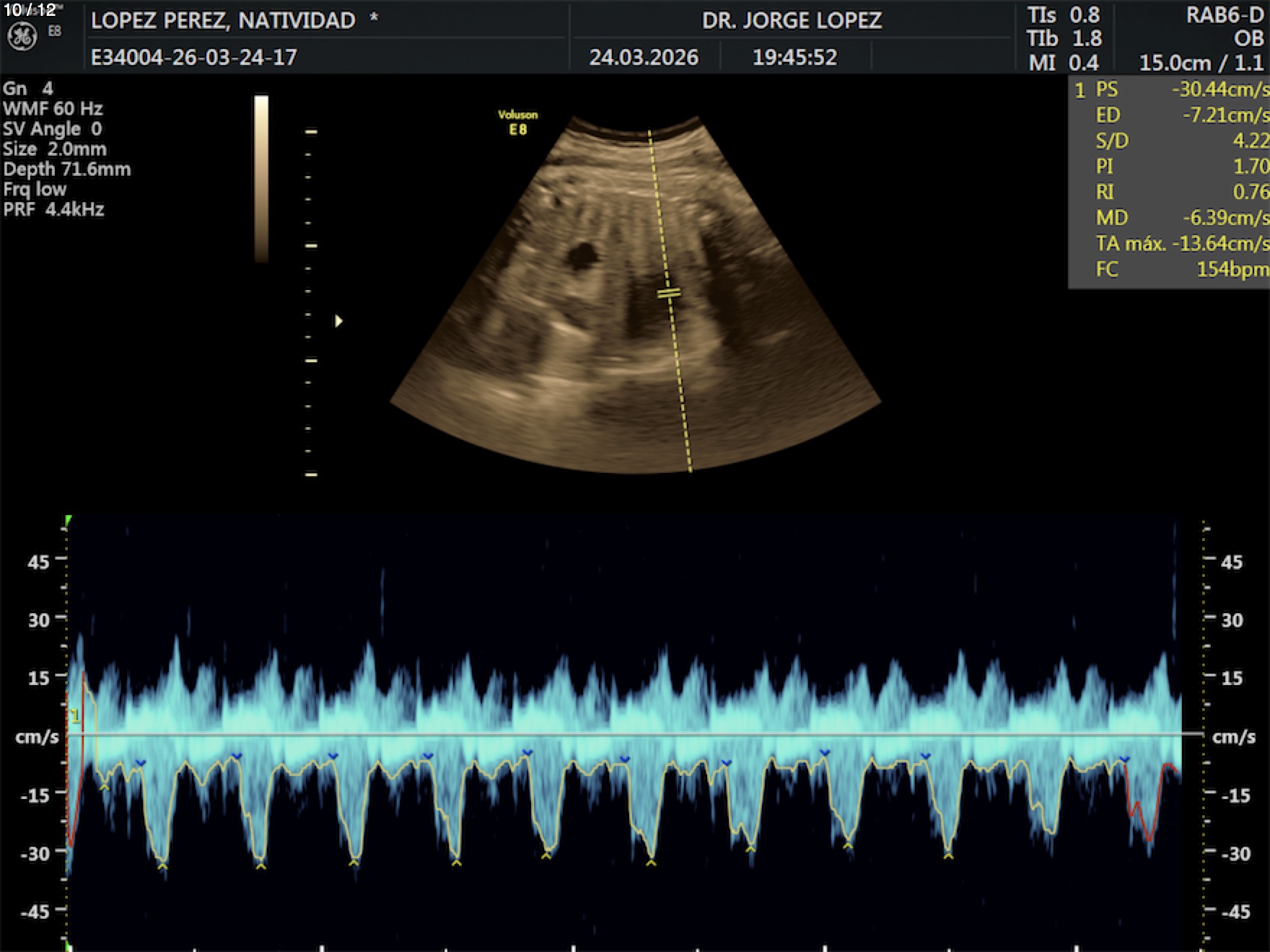This screenshot has width=1270, height=952.
Task: Click the focus depth triangle marker
Action: (338, 321)
